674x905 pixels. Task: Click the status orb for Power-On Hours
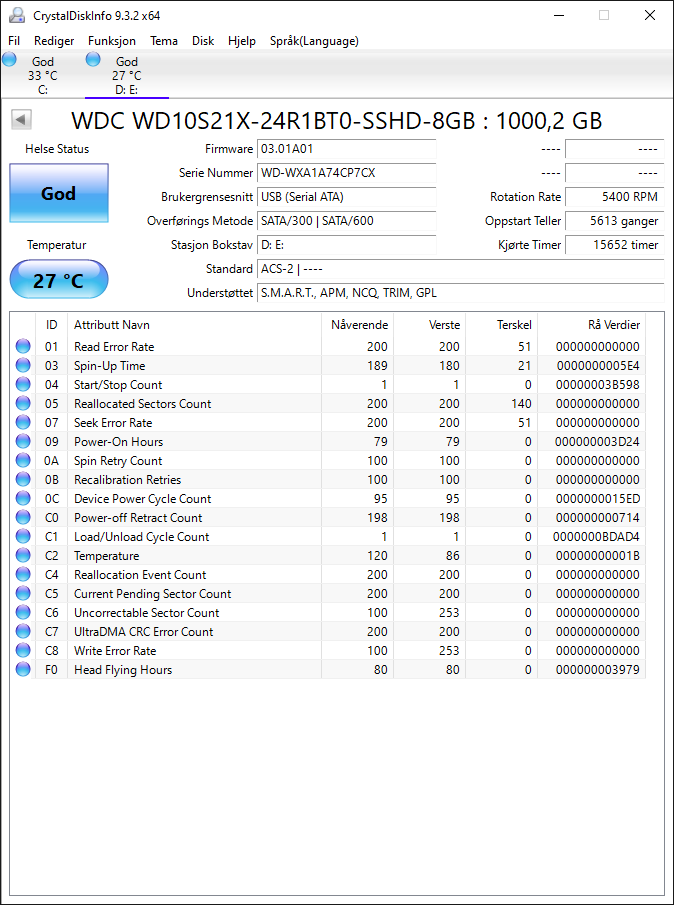click(23, 442)
